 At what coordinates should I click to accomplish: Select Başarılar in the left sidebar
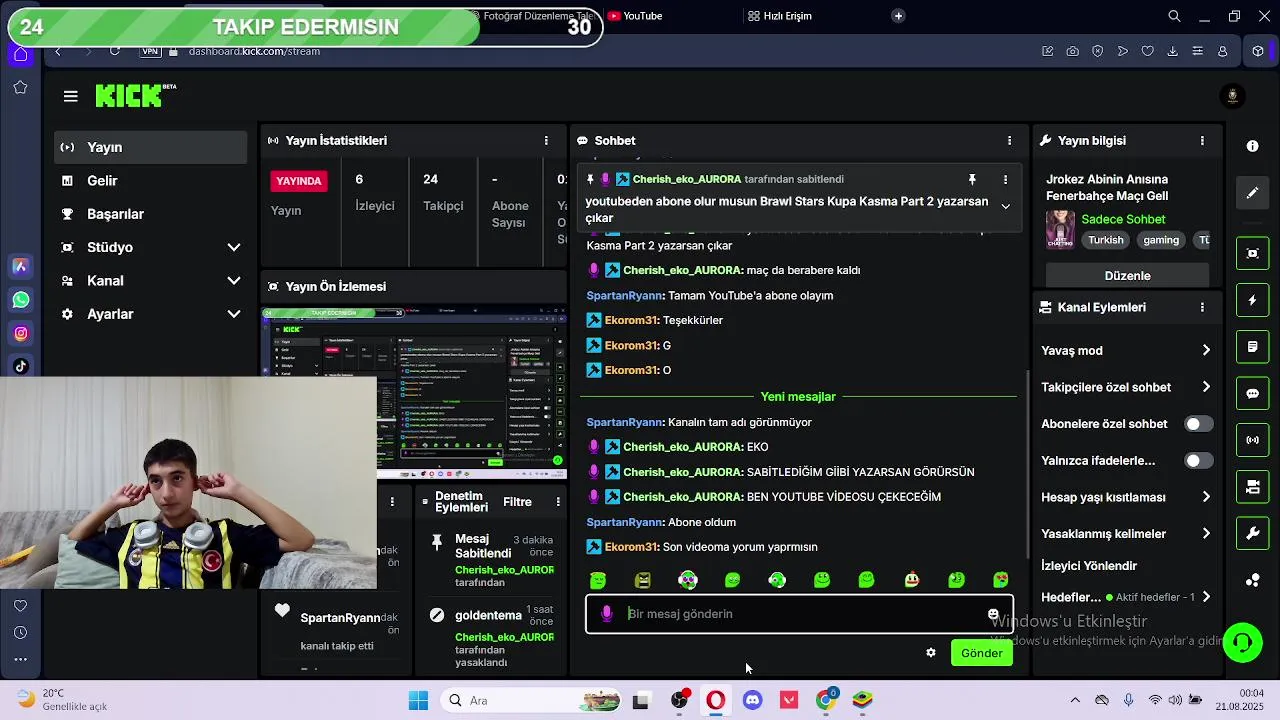coord(150,214)
